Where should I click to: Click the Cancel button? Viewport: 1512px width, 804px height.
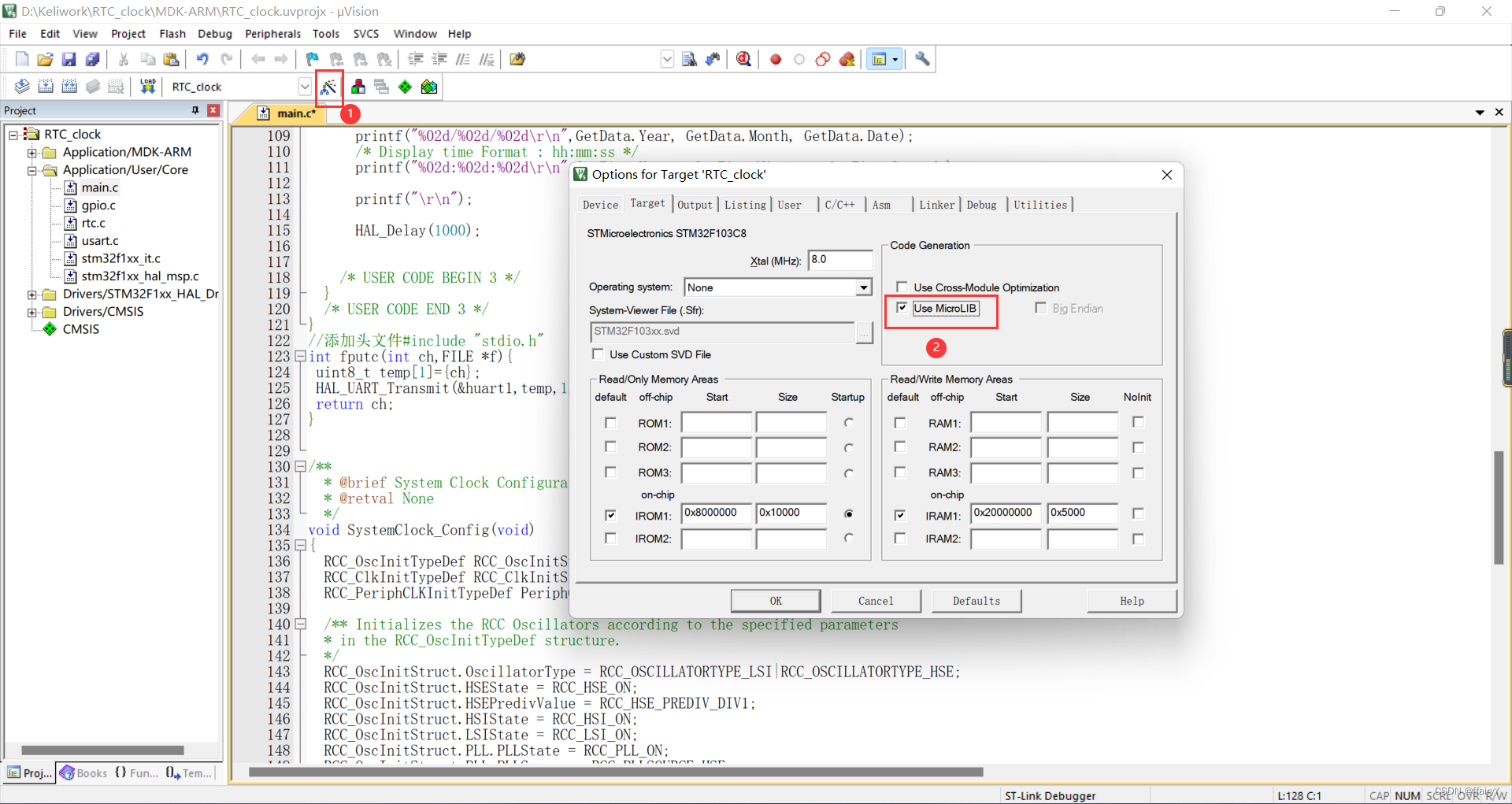(876, 601)
